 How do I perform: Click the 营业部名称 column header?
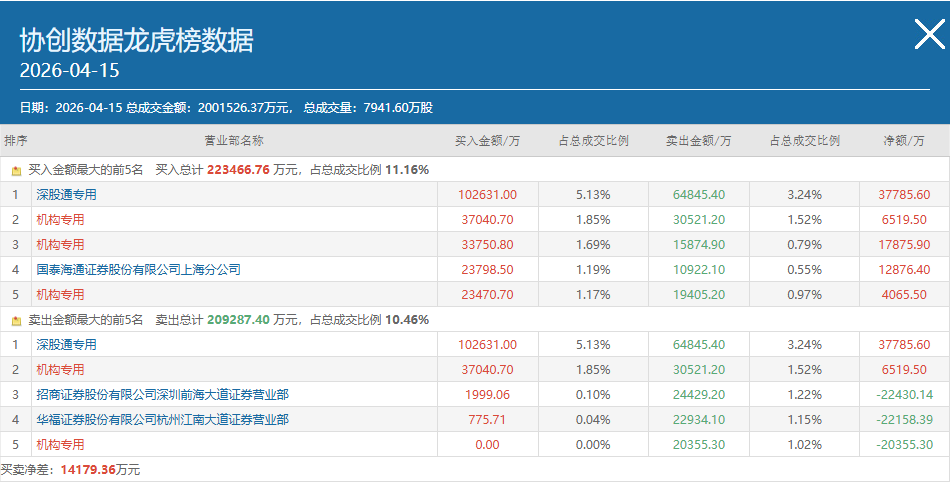tap(234, 141)
